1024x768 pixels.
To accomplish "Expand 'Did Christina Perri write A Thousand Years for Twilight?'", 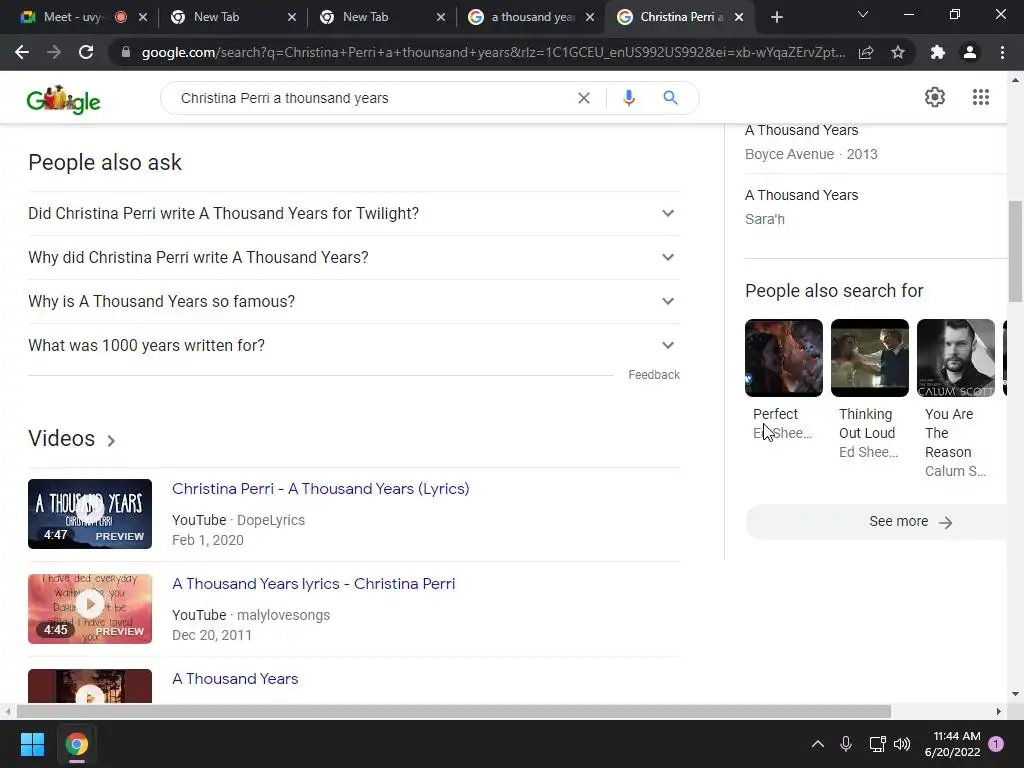I will point(354,214).
